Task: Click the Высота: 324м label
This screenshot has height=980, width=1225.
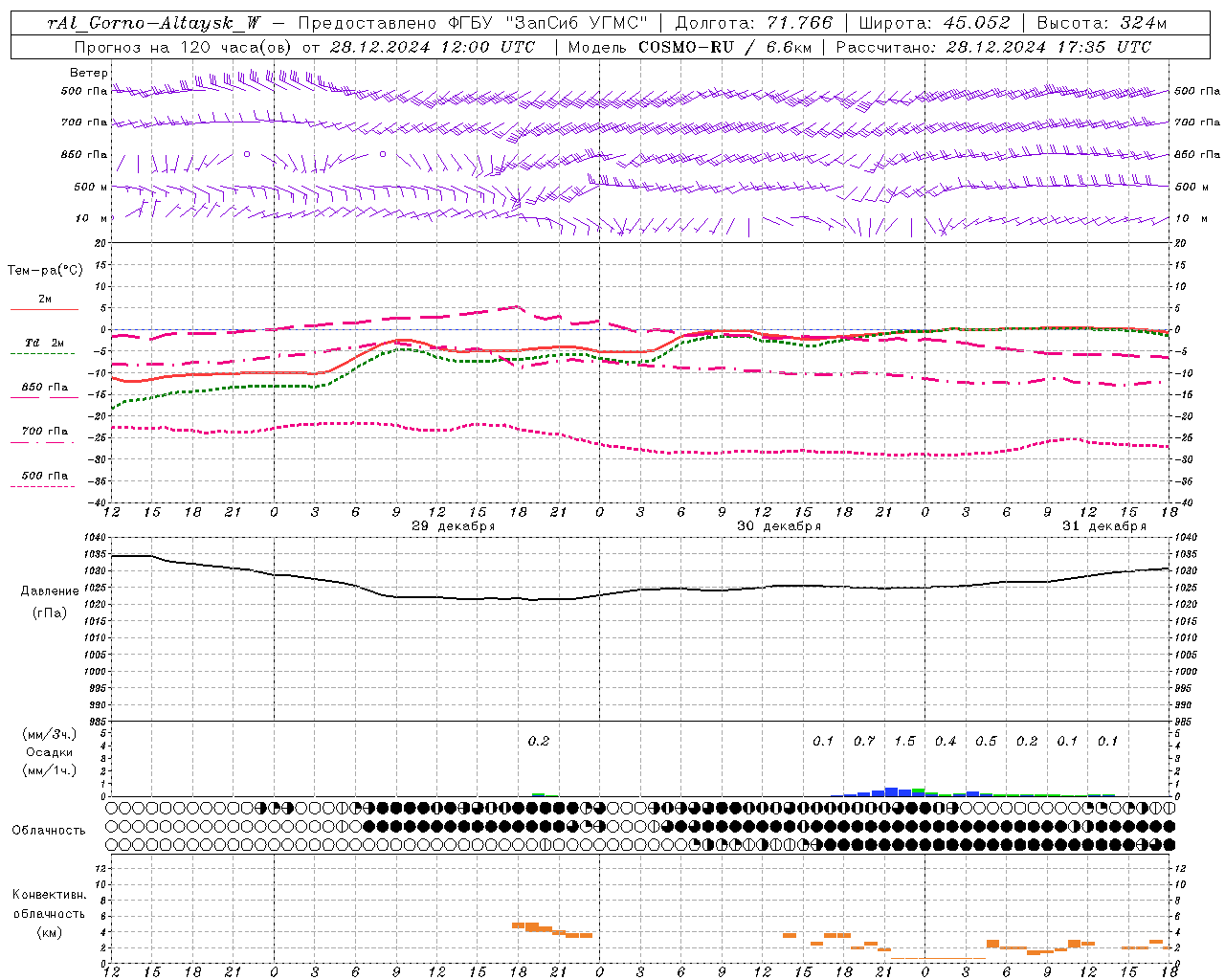Action: click(1102, 23)
